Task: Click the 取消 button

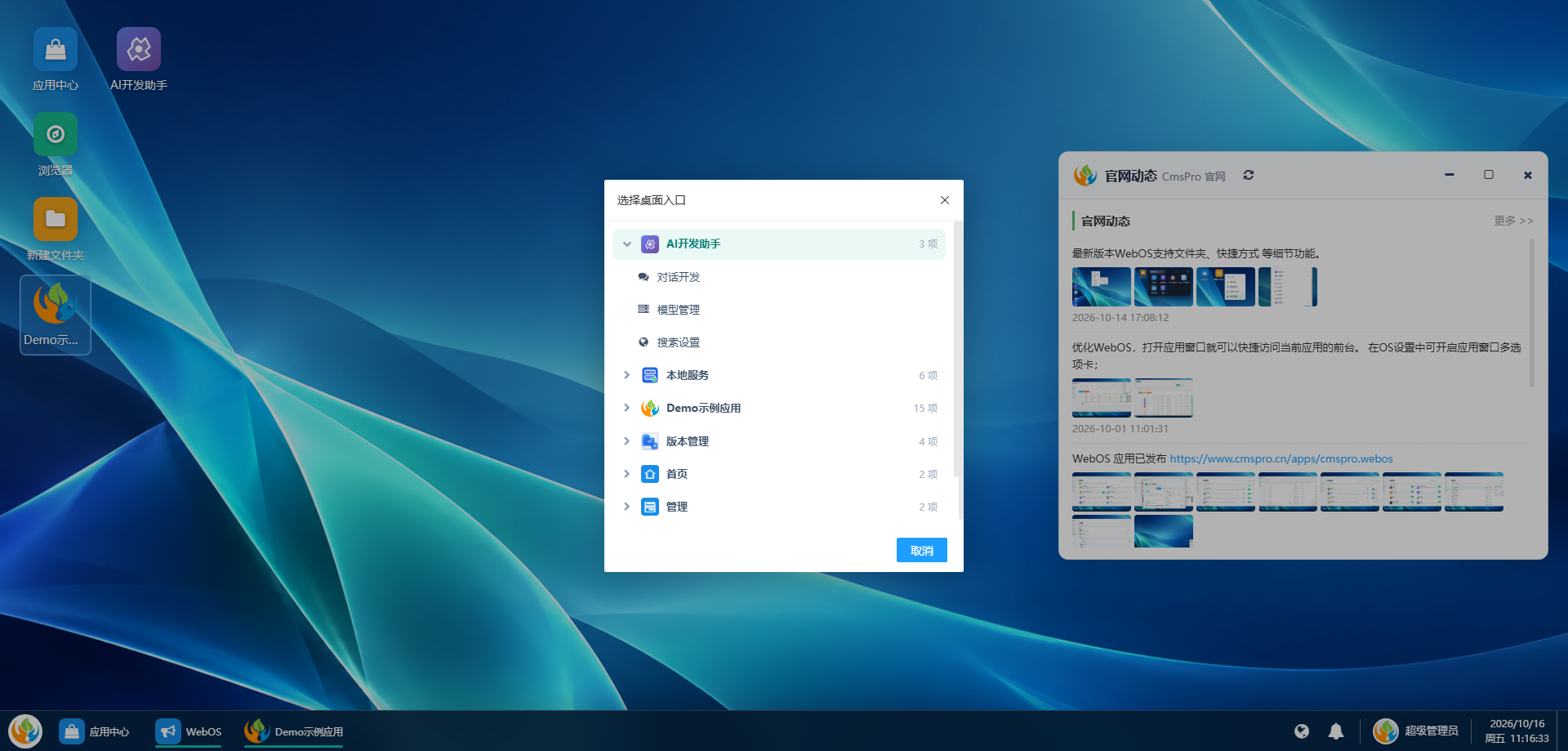Action: (922, 550)
